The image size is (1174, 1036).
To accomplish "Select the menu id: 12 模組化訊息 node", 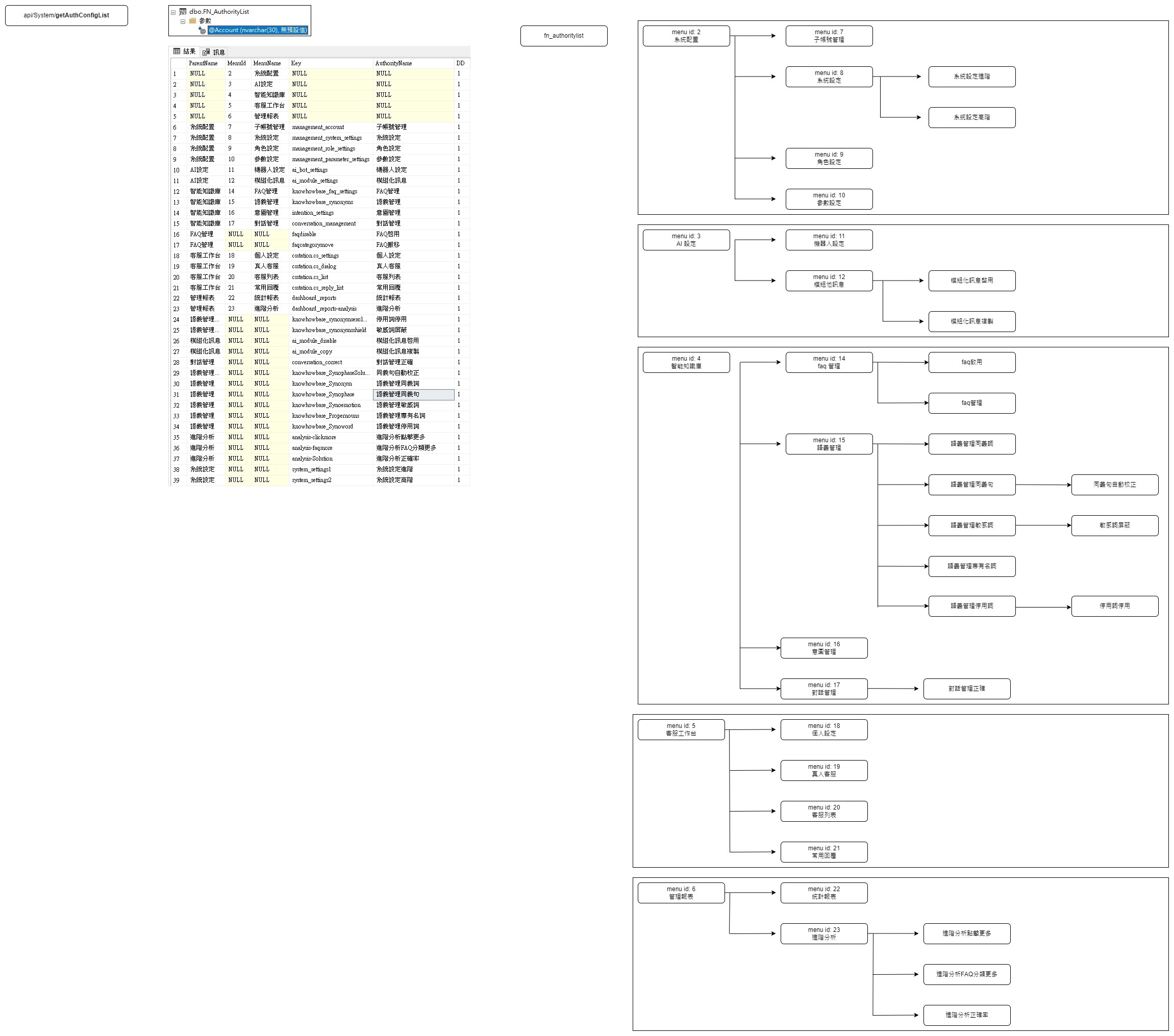I will tap(829, 280).
